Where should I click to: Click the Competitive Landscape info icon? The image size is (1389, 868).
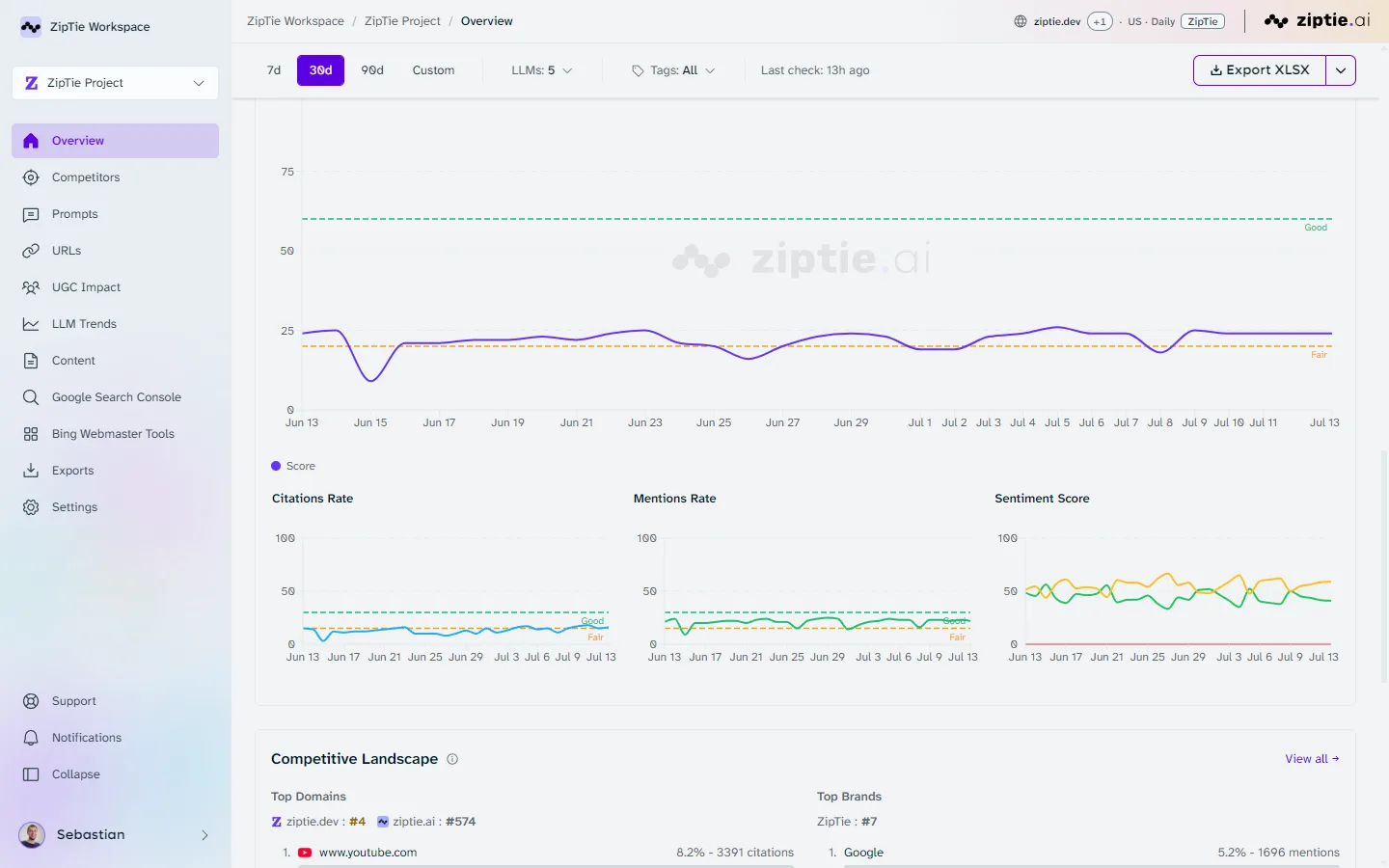tap(452, 759)
